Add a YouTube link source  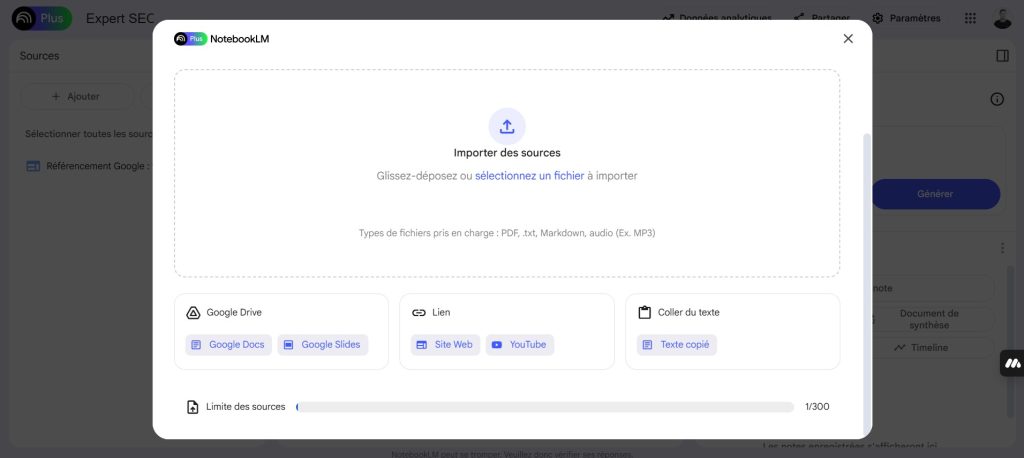point(520,344)
